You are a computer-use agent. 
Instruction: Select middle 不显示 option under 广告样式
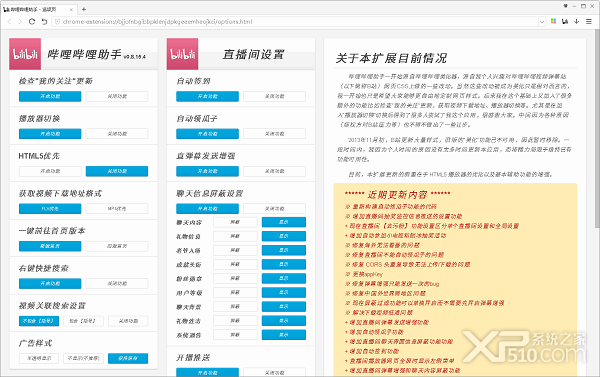coord(83,359)
